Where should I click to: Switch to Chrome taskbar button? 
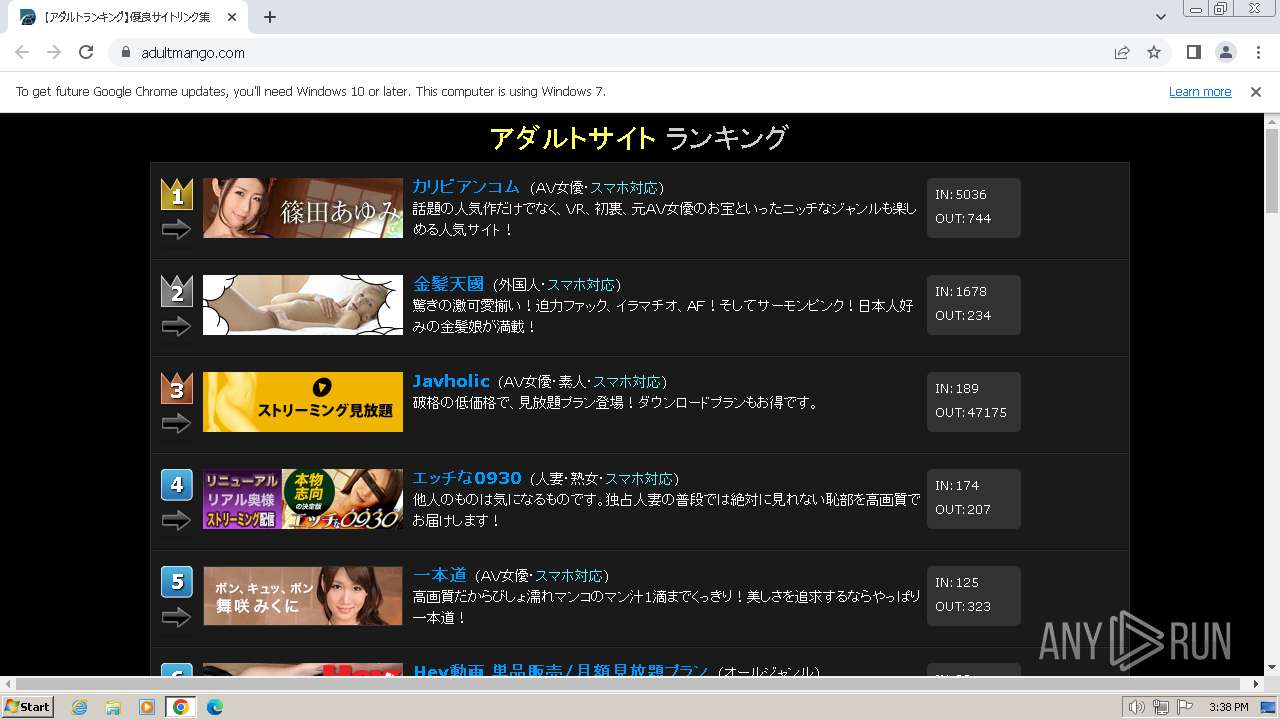tap(181, 707)
